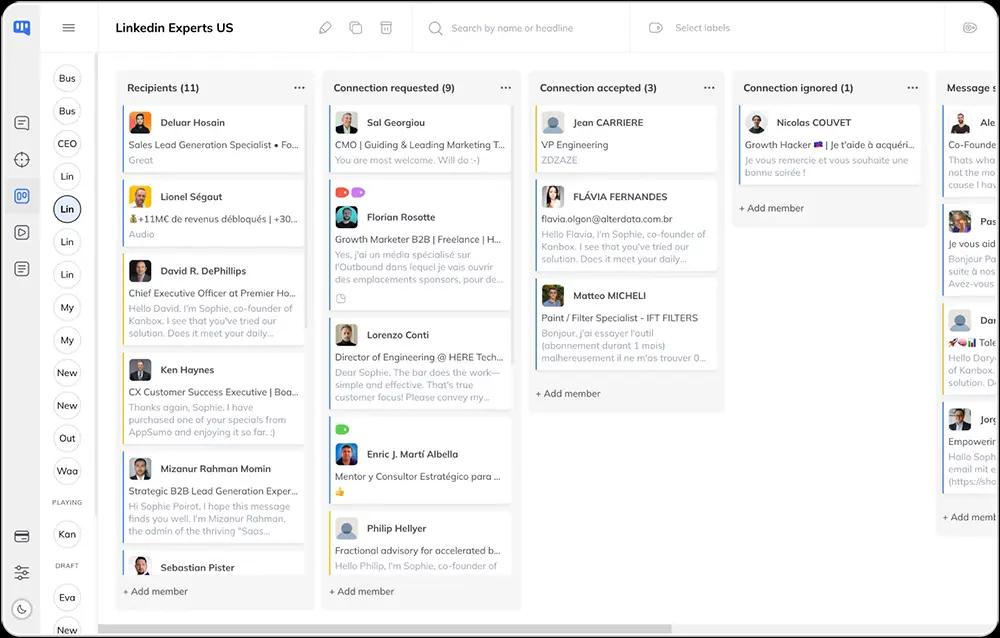Click David R. DePhillips avatar
This screenshot has height=638, width=1000.
[140, 271]
